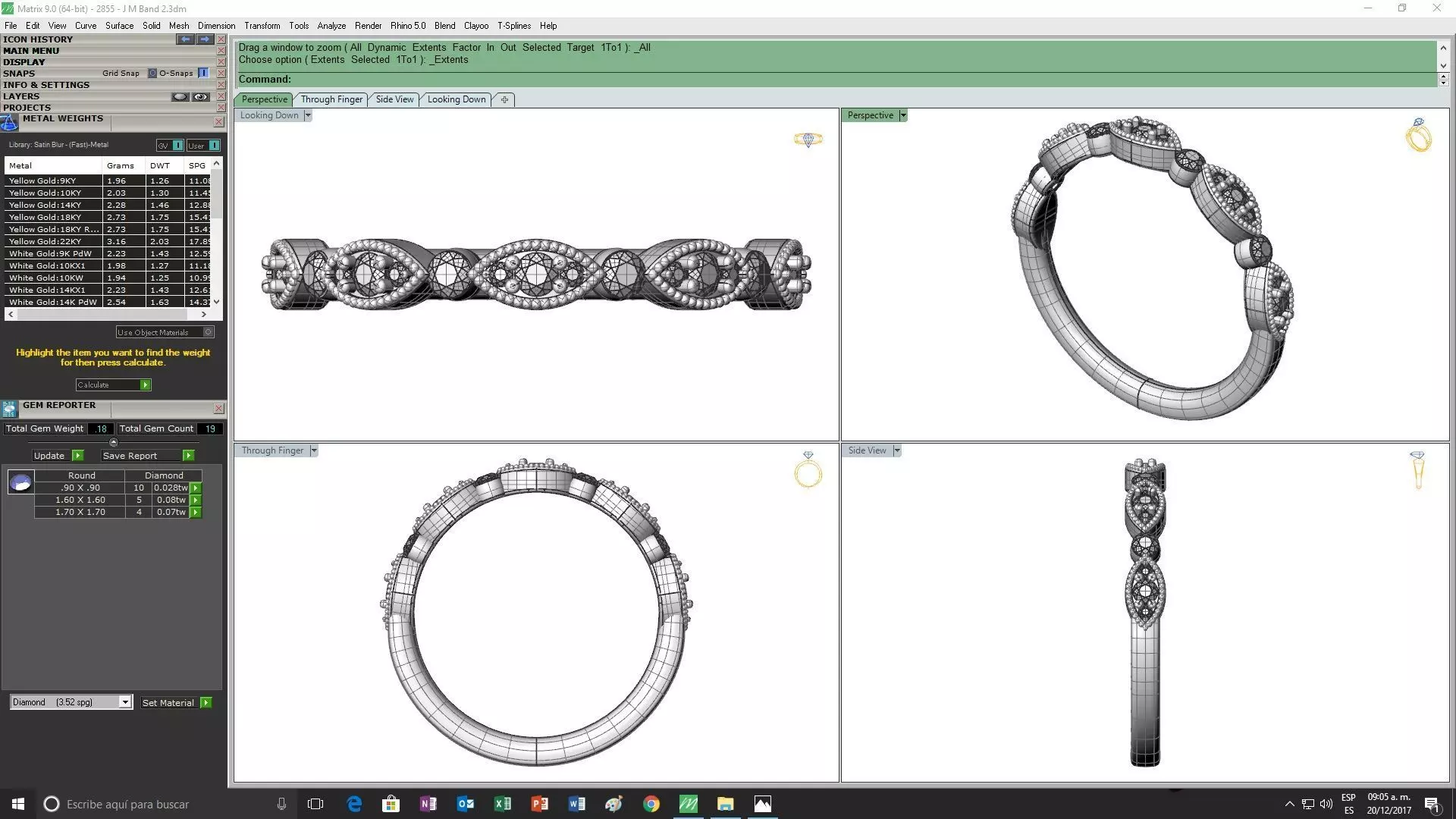The width and height of the screenshot is (1456, 819).
Task: Expand Side View viewport menu arrow
Action: tap(896, 450)
